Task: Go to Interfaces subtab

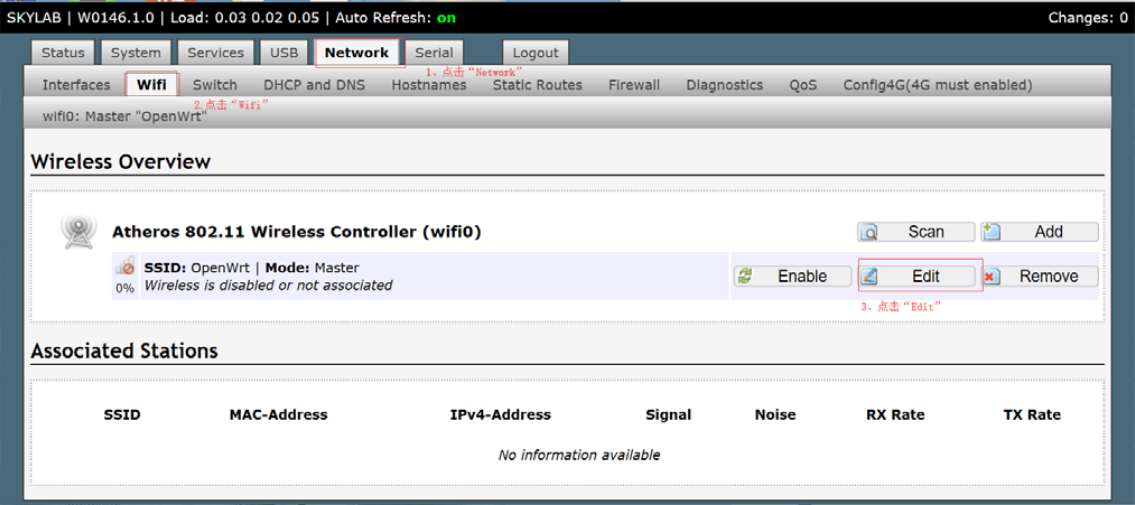Action: pos(76,85)
